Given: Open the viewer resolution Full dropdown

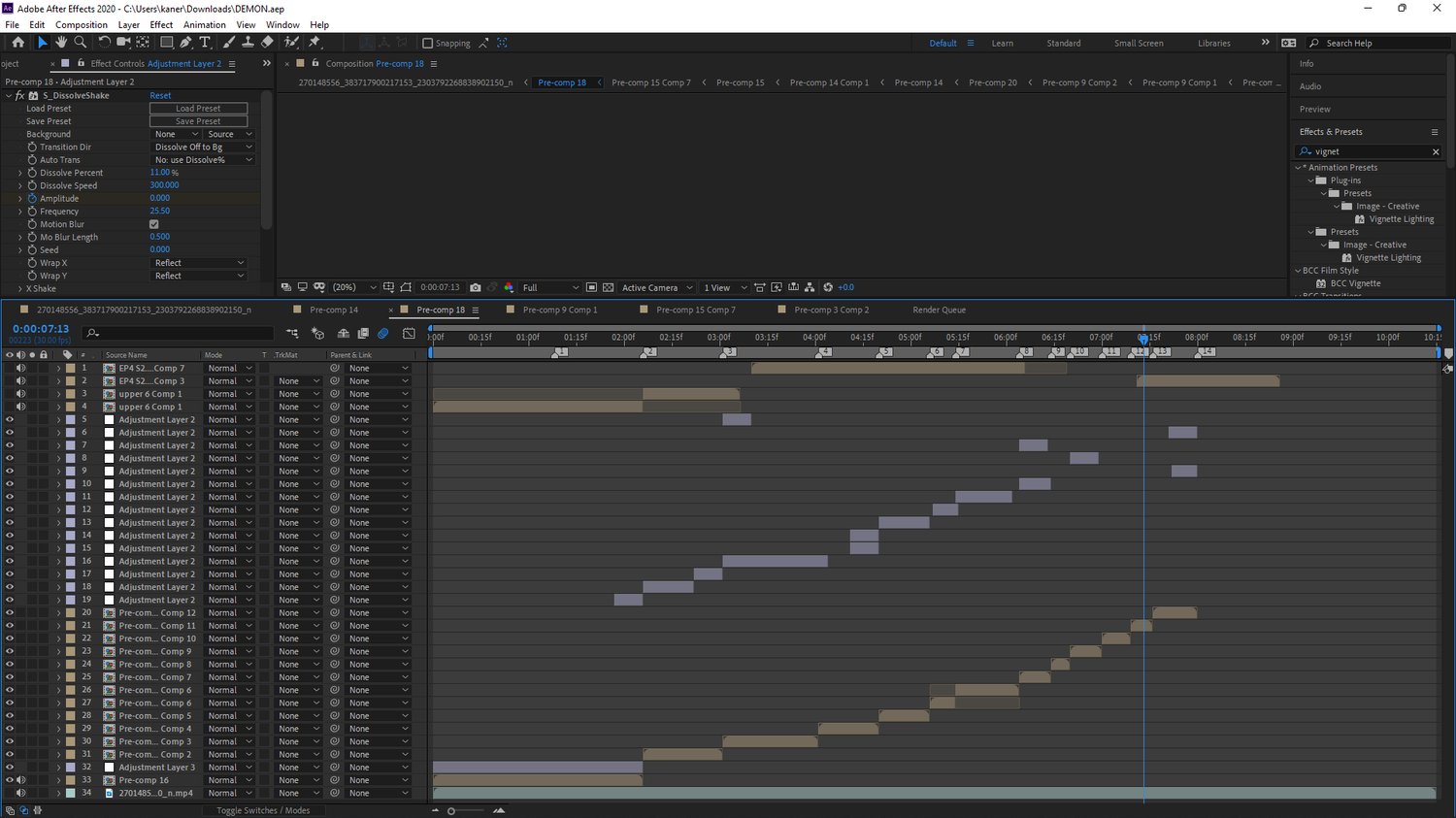Looking at the screenshot, I should click(x=550, y=287).
